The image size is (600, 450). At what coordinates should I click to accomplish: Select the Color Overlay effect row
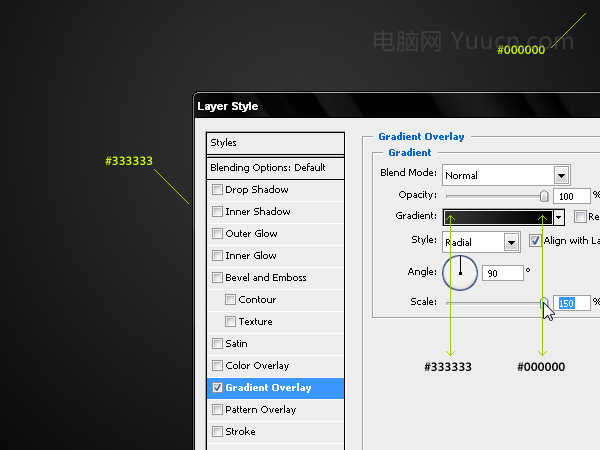[275, 366]
